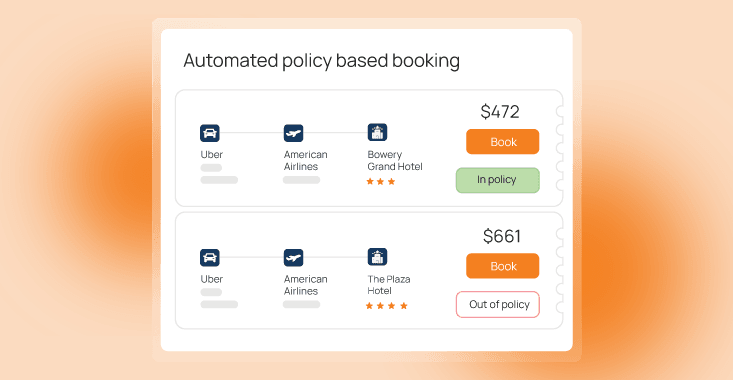Click The Plaza Hotel building icon
This screenshot has height=380, width=733.
pyautogui.click(x=377, y=257)
